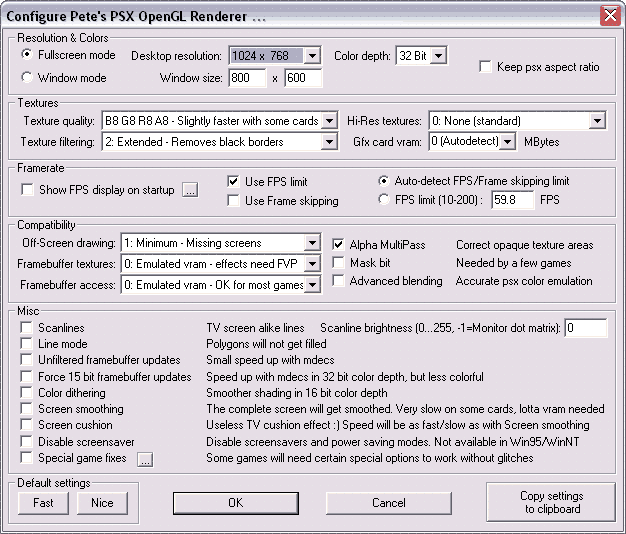Viewport: 626px width, 534px height.
Task: Open the Desktop resolution dropdown
Action: (275, 55)
